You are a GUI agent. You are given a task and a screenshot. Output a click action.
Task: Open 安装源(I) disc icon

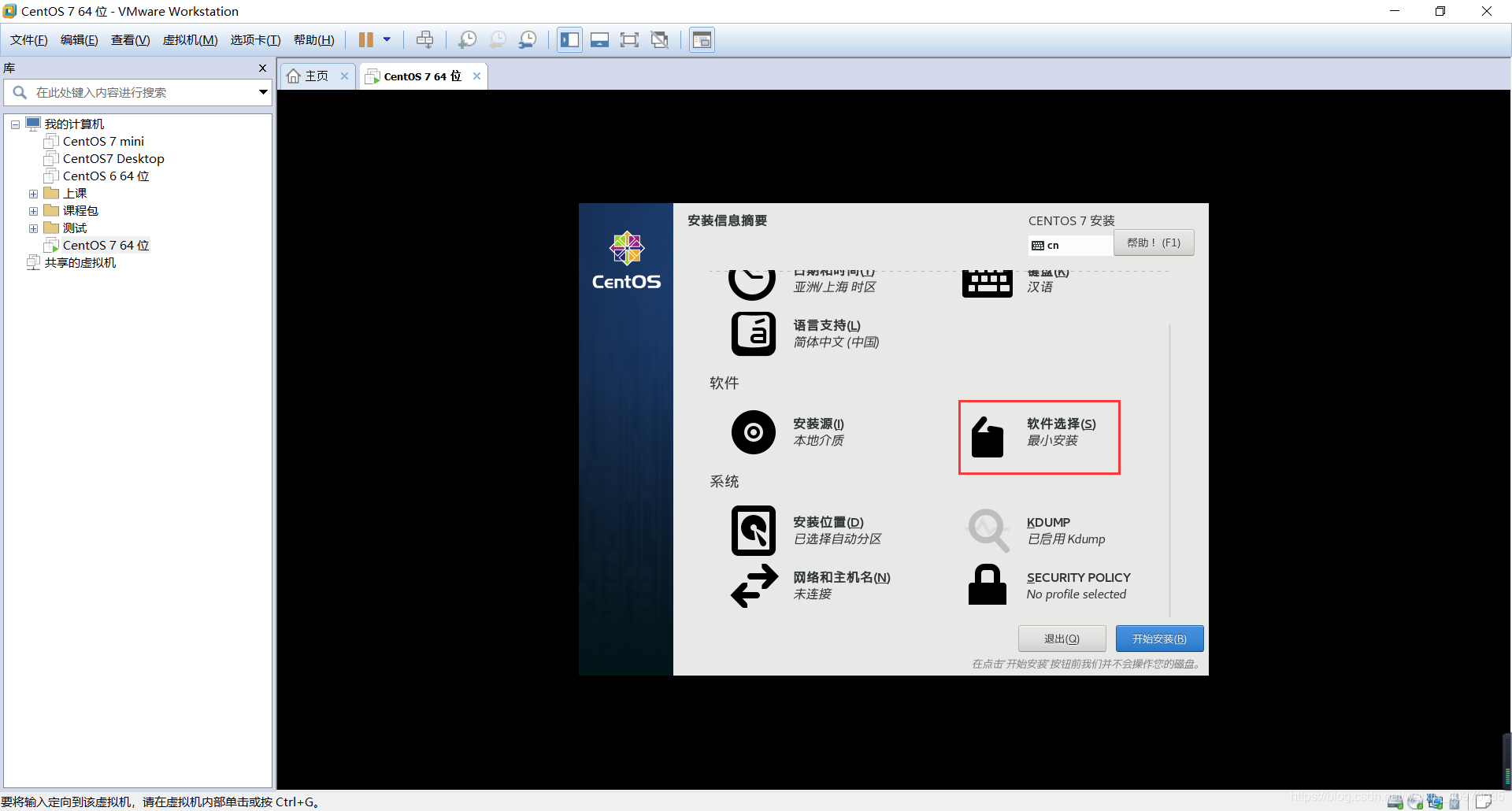click(x=754, y=432)
